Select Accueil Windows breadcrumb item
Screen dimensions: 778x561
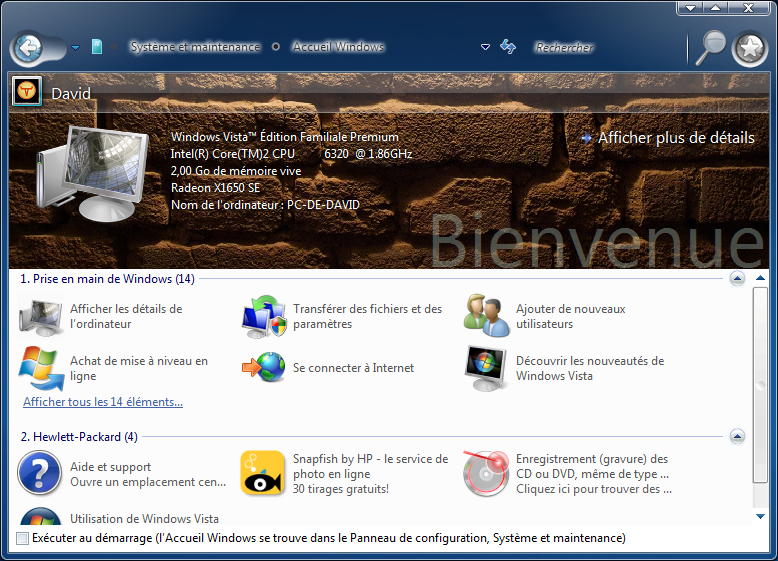pyautogui.click(x=338, y=47)
